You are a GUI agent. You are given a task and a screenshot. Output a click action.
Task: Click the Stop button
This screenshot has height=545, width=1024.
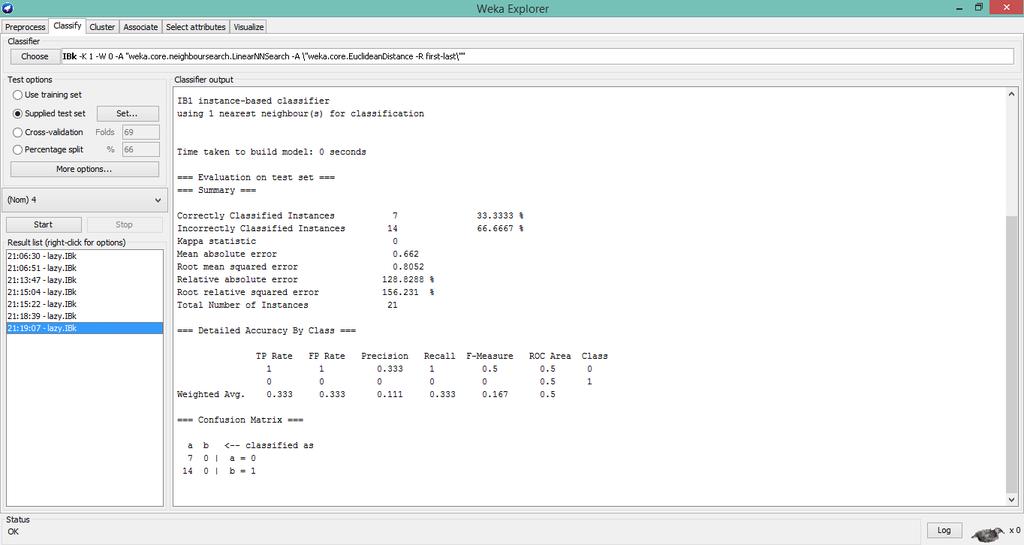(x=124, y=225)
